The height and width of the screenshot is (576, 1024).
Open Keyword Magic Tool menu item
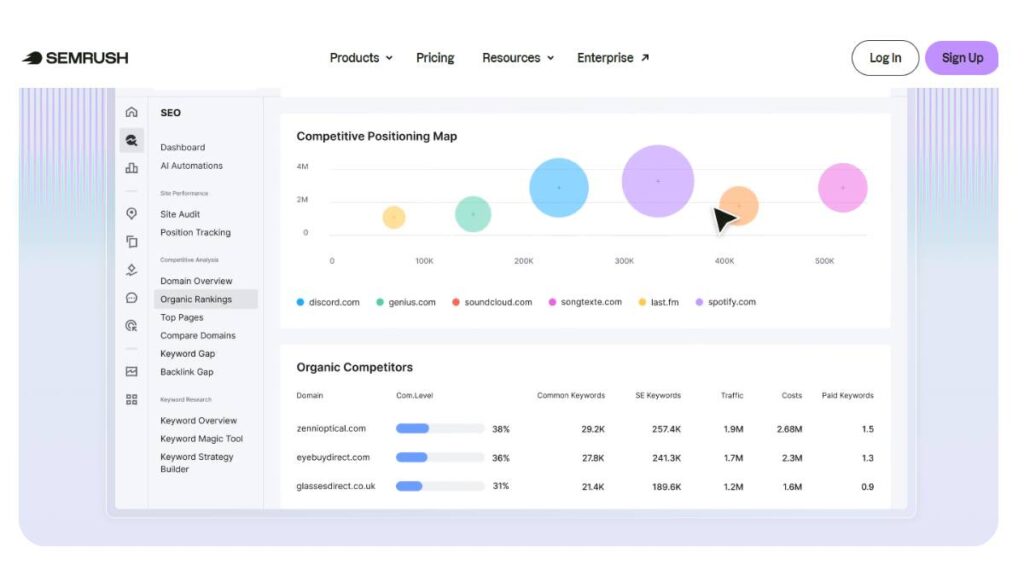(201, 439)
